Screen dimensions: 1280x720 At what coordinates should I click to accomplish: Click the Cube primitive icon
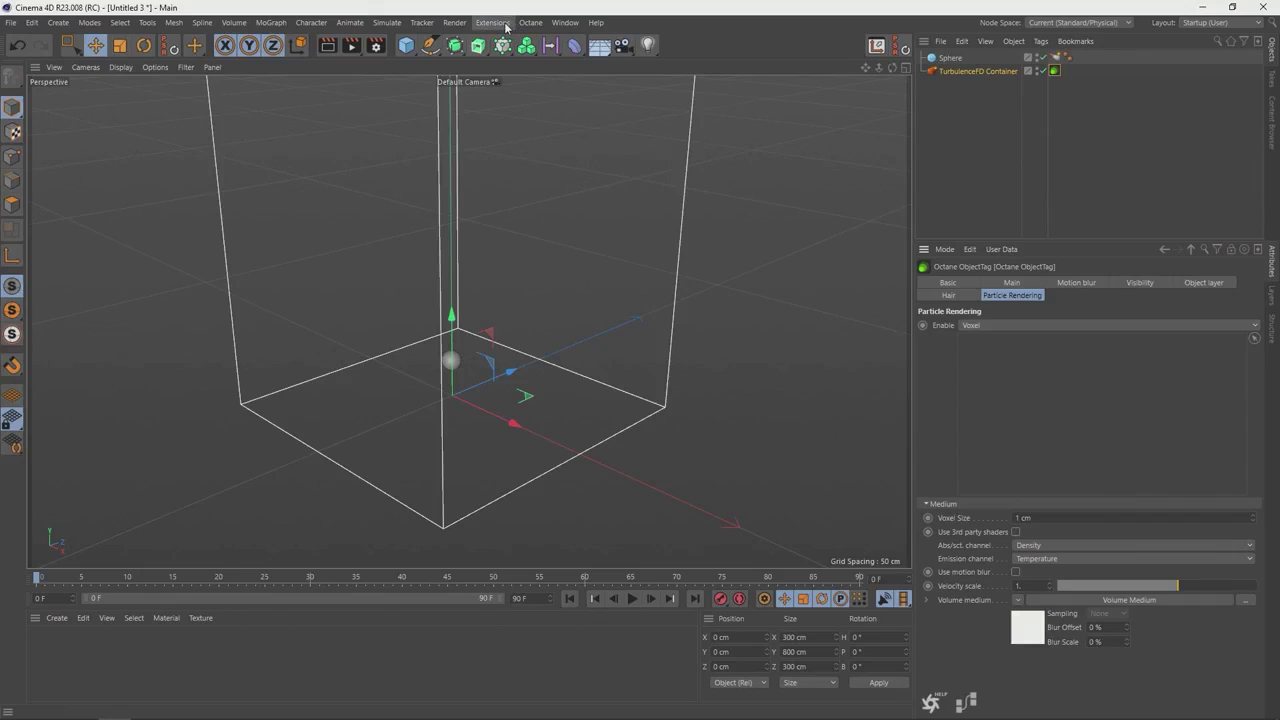pyautogui.click(x=406, y=45)
